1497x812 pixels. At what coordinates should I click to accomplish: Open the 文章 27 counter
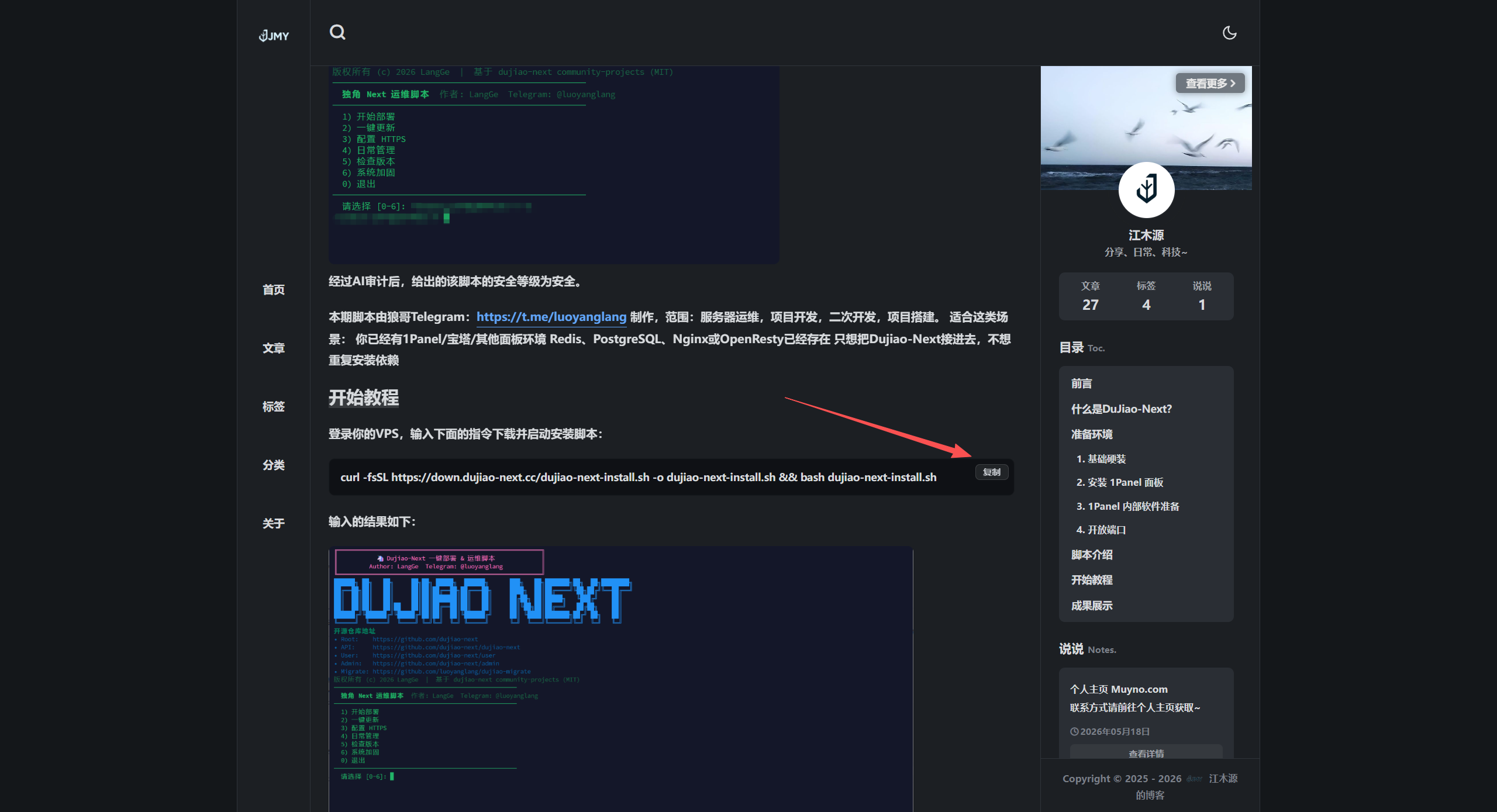tap(1090, 296)
